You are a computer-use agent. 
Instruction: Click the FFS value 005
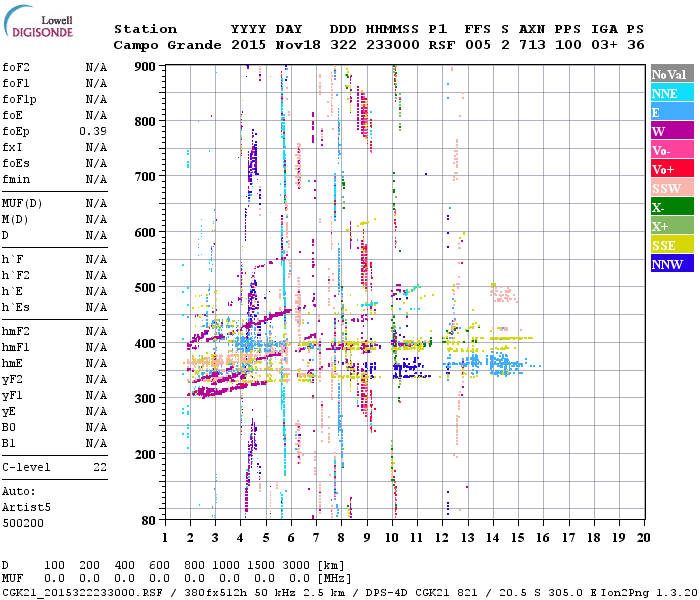coord(478,45)
